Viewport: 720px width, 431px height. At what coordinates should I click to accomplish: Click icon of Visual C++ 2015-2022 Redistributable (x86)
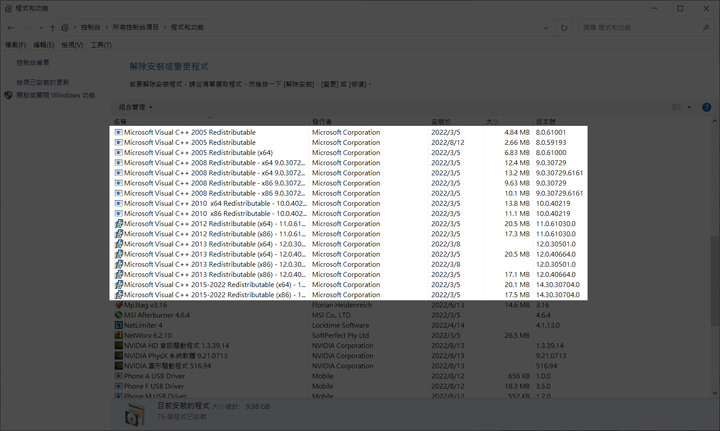pyautogui.click(x=118, y=295)
